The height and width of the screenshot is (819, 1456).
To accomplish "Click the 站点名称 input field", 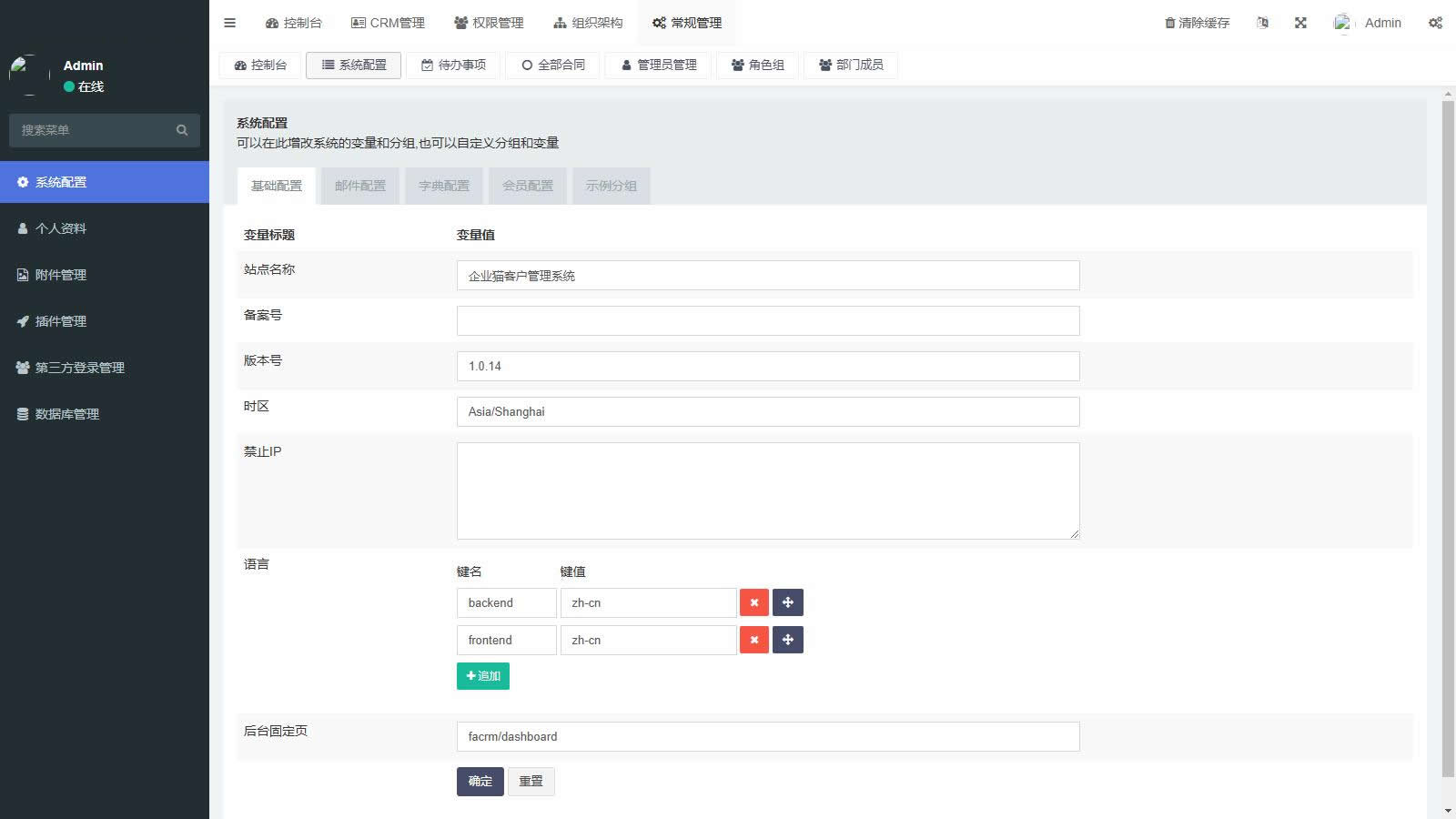I will pos(767,276).
